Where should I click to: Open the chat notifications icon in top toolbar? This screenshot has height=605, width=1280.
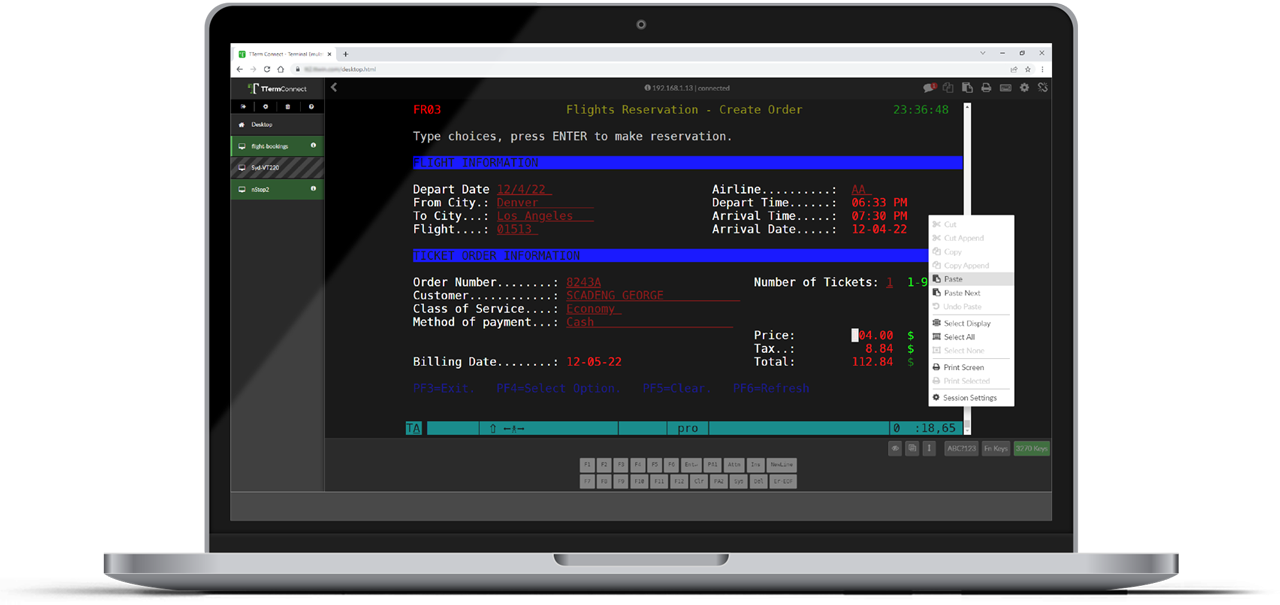point(929,88)
